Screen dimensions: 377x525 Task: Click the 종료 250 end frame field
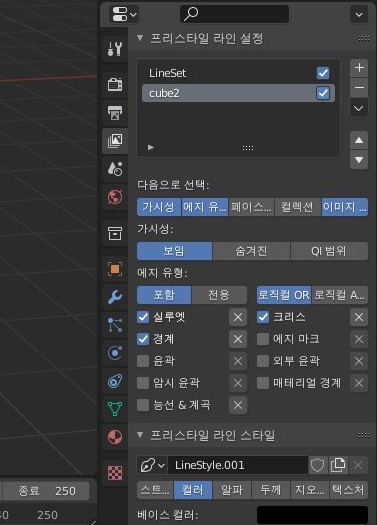[x=47, y=491]
